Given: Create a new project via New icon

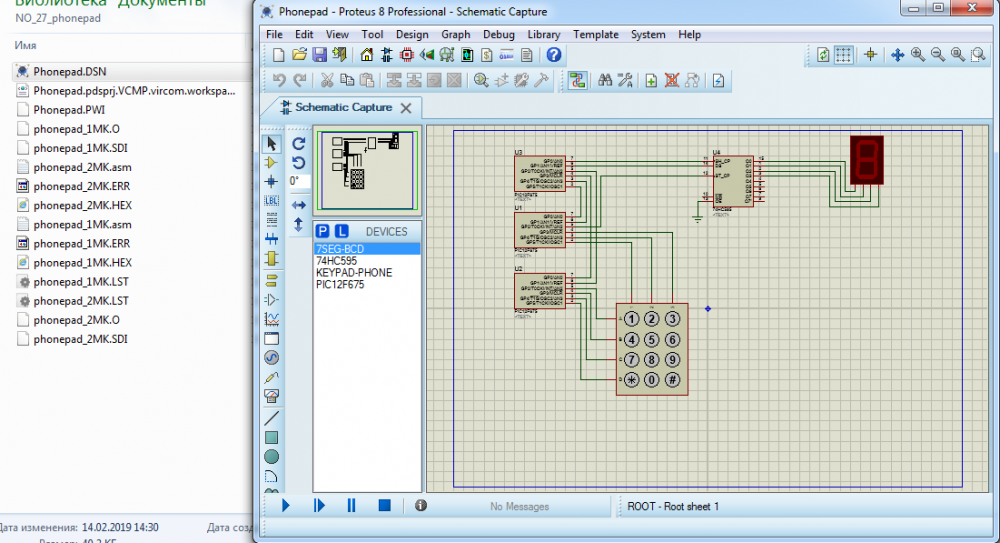Looking at the screenshot, I should click(278, 55).
